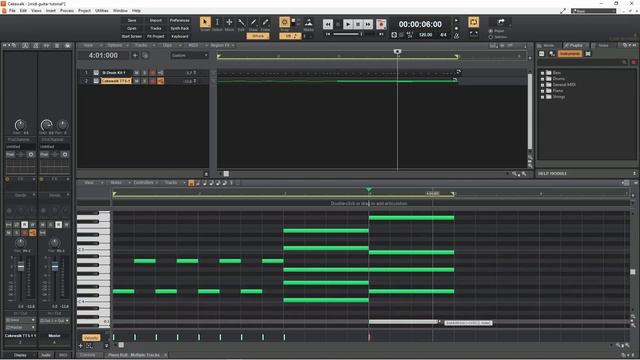640x360 pixels.
Task: Mute Cakewalk TTS-1 track 2
Action: (136, 81)
